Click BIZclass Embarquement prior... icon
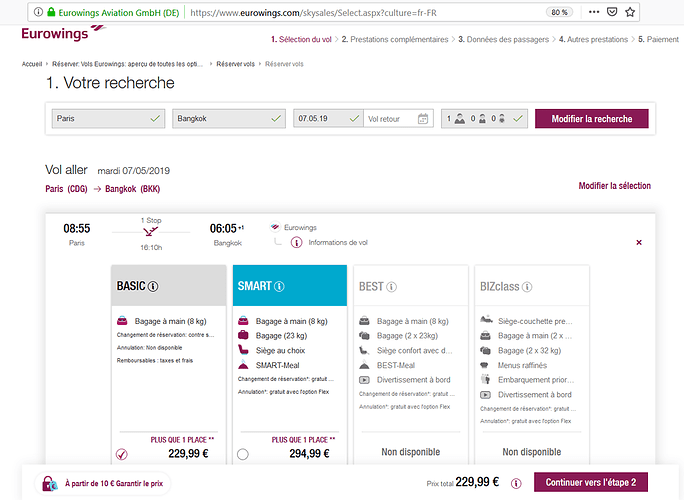684x500 pixels. [485, 379]
